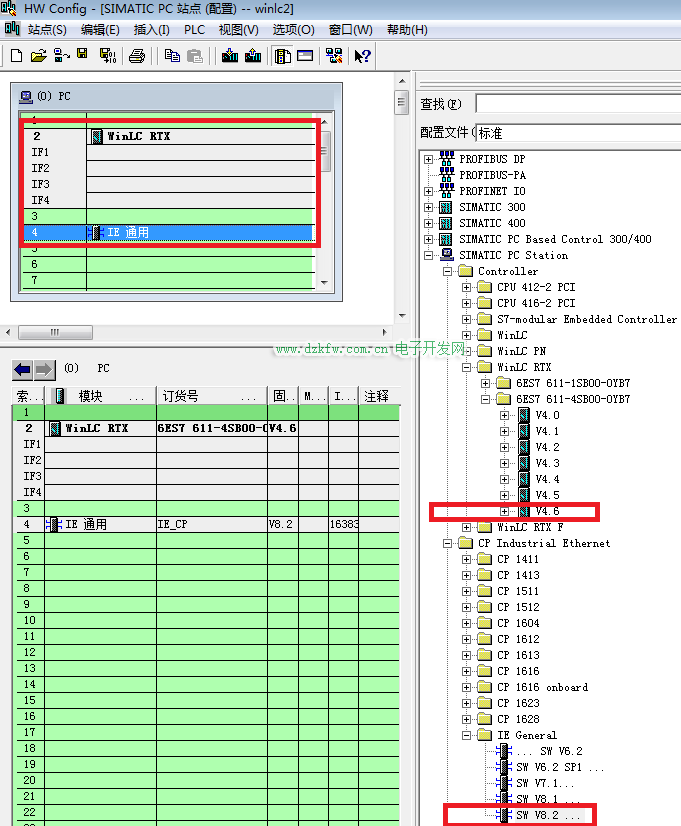Click the Save and Compile toolbar icon
681x826 pixels.
pos(106,56)
